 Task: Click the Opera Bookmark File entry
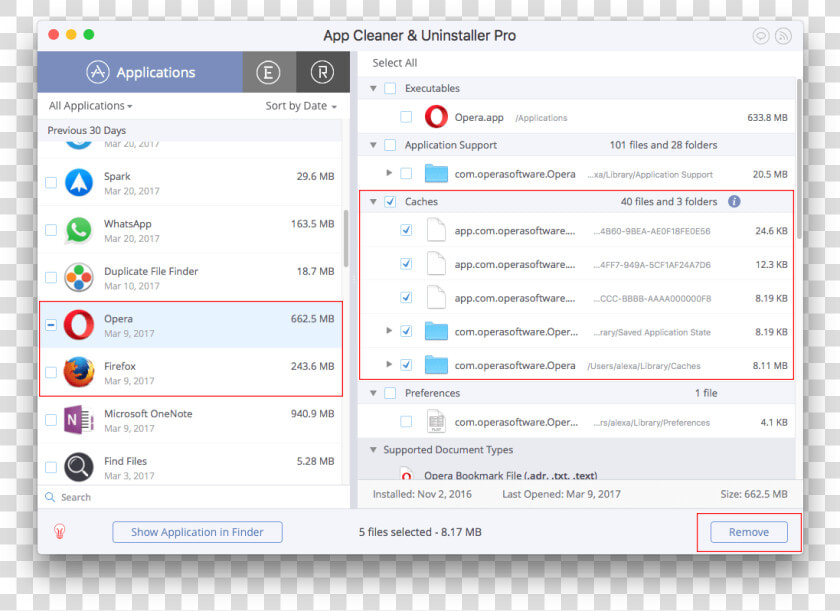[511, 474]
